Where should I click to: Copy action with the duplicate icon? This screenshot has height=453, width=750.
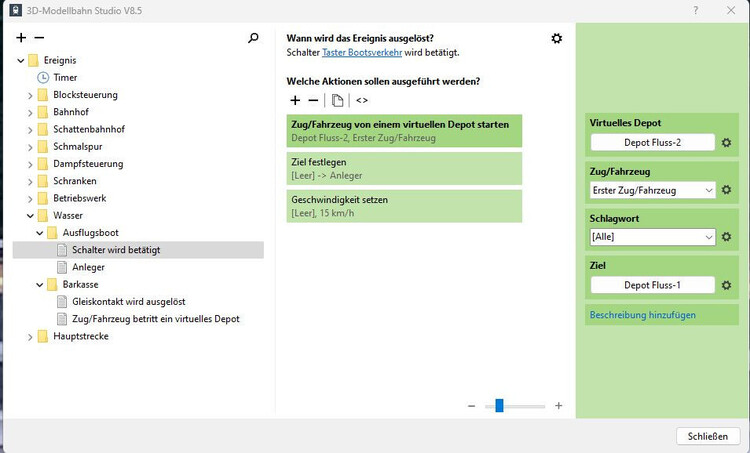(337, 100)
